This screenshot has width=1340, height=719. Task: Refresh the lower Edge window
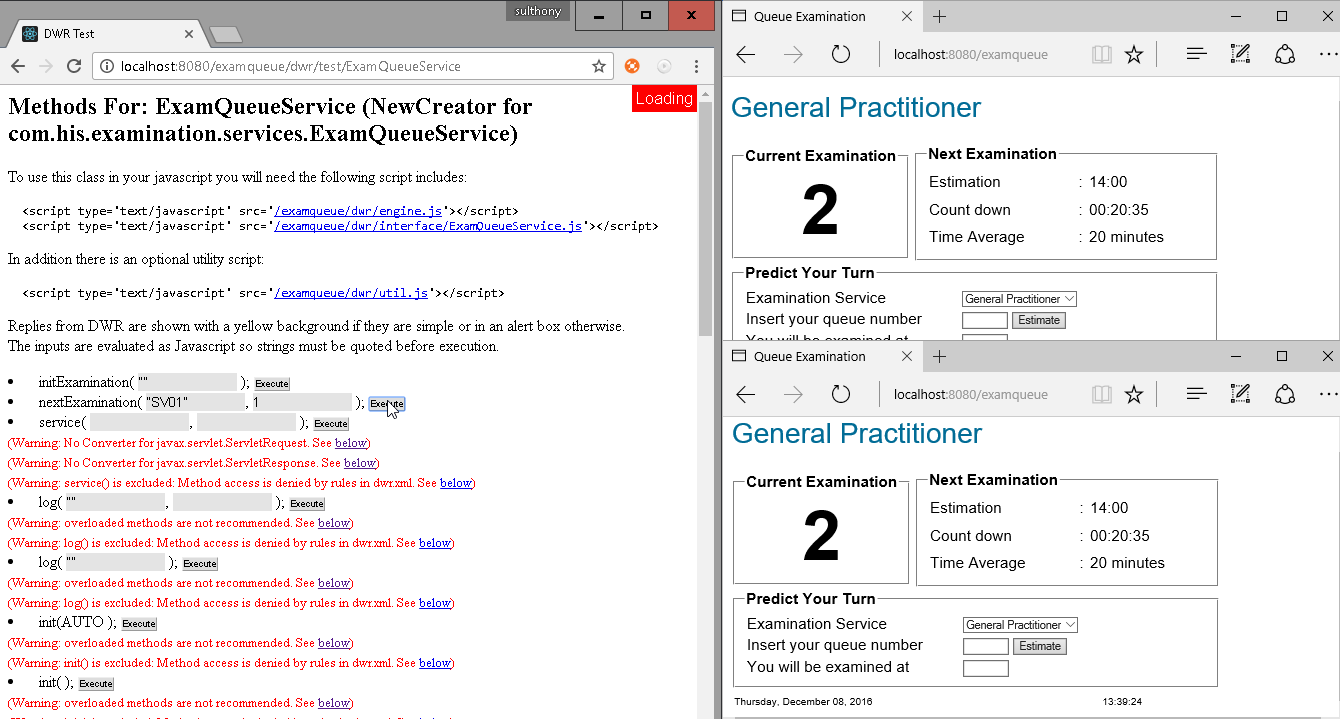(841, 394)
